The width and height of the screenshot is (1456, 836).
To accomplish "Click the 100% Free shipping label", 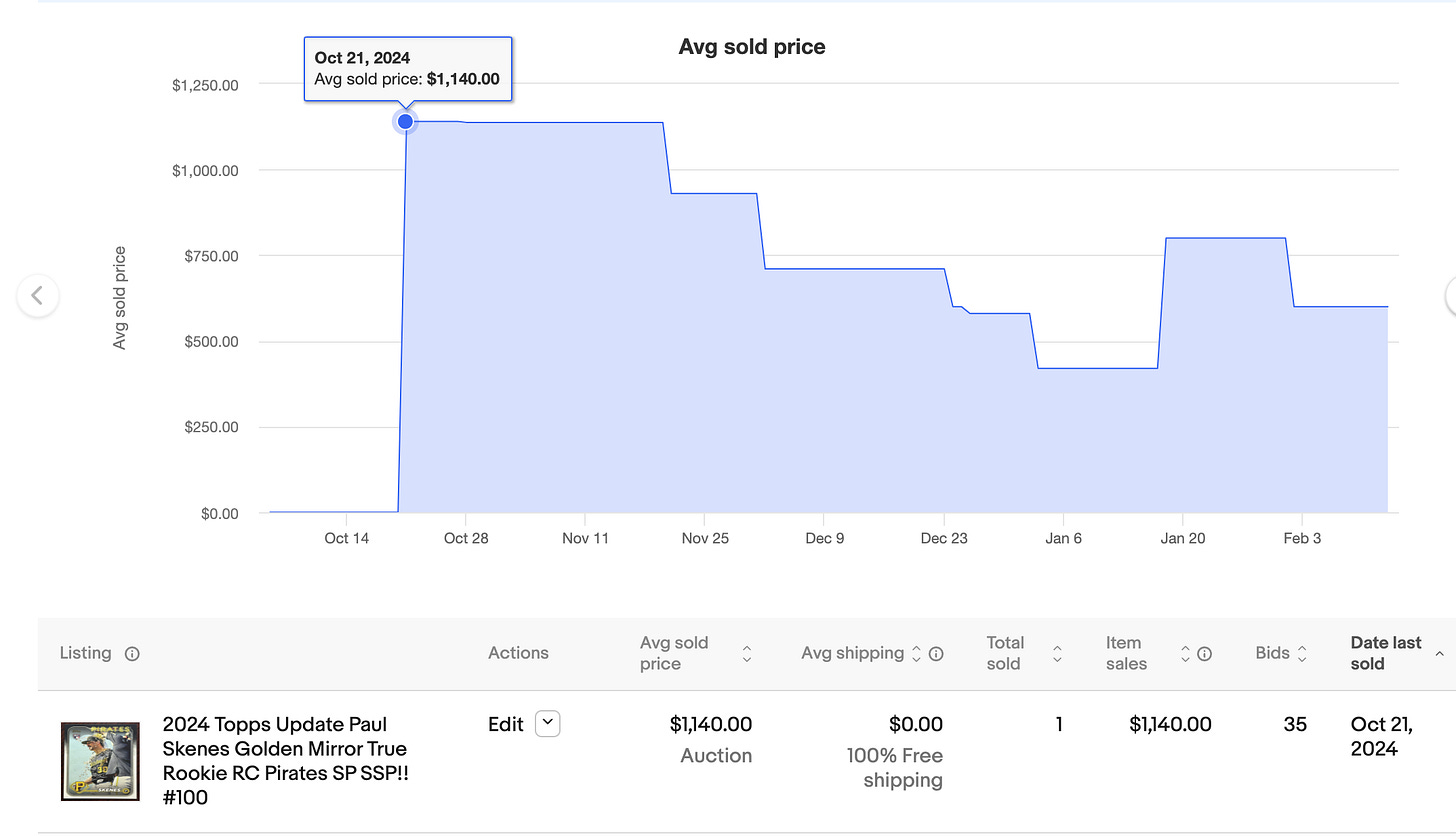I will 895,768.
